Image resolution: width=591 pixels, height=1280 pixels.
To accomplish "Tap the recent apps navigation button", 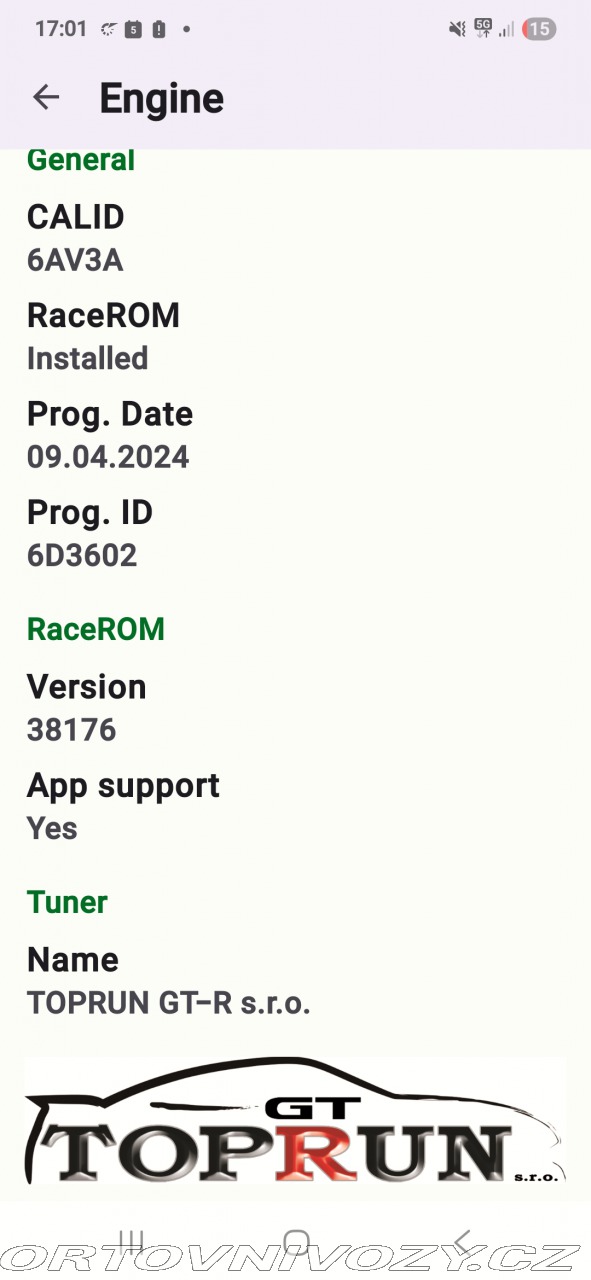I will pos(131,1241).
